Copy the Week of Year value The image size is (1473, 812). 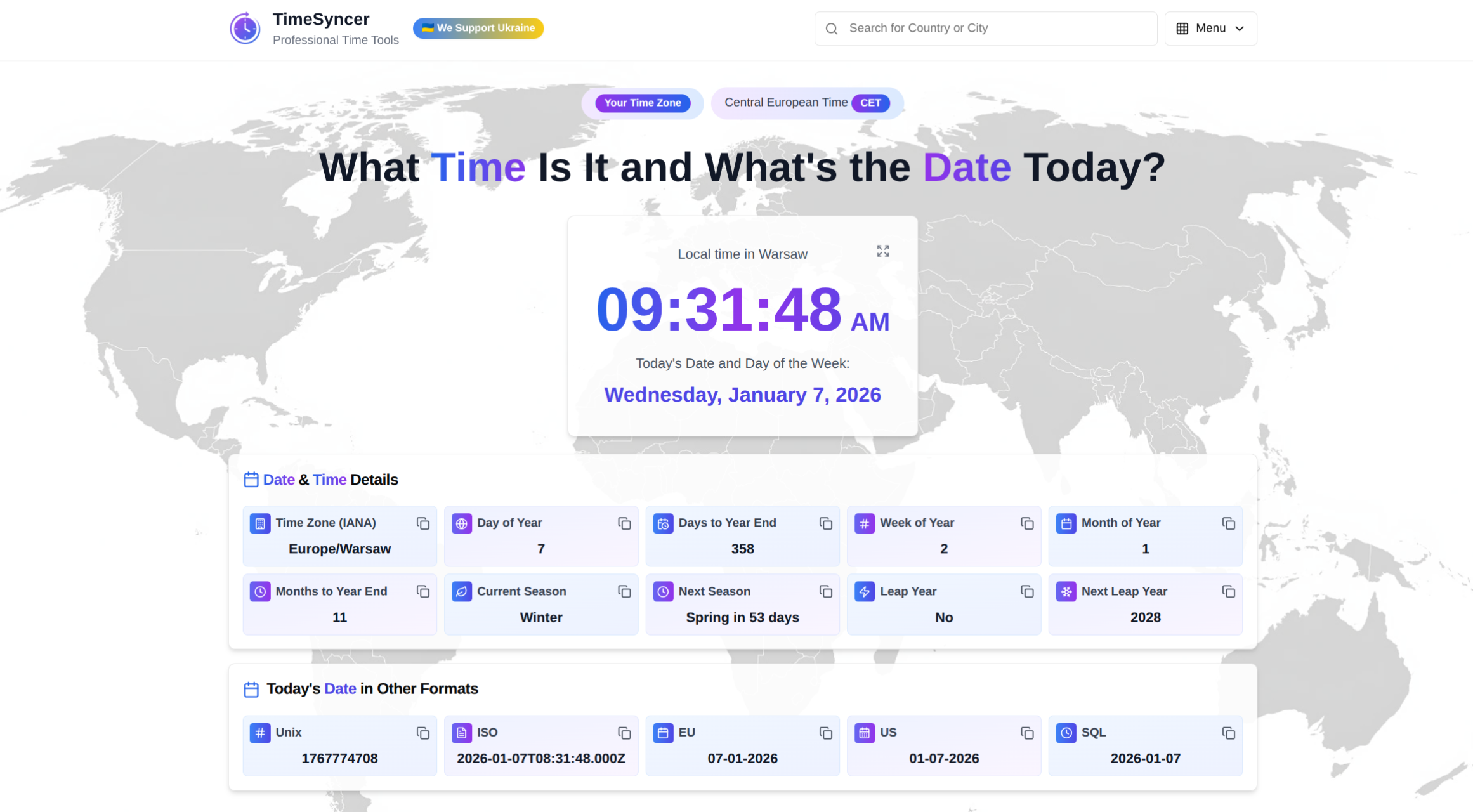click(1027, 523)
